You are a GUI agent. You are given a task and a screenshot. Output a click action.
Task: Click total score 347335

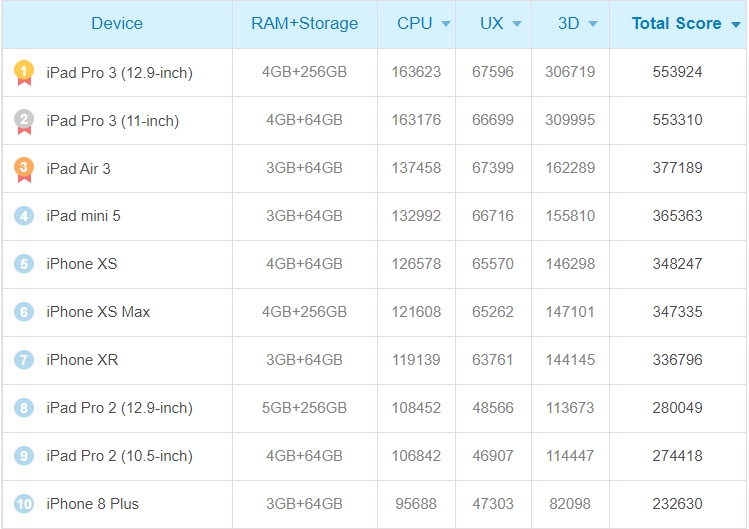677,312
